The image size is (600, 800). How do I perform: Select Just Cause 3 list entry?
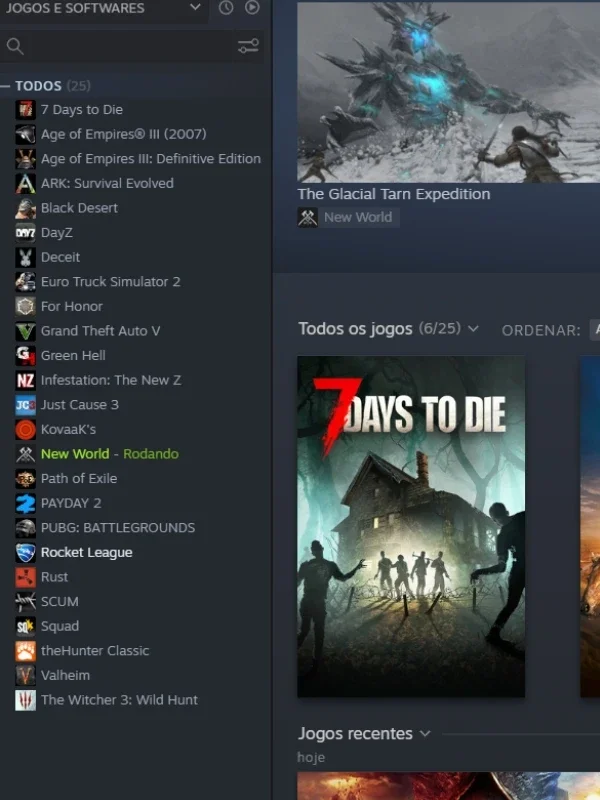80,405
